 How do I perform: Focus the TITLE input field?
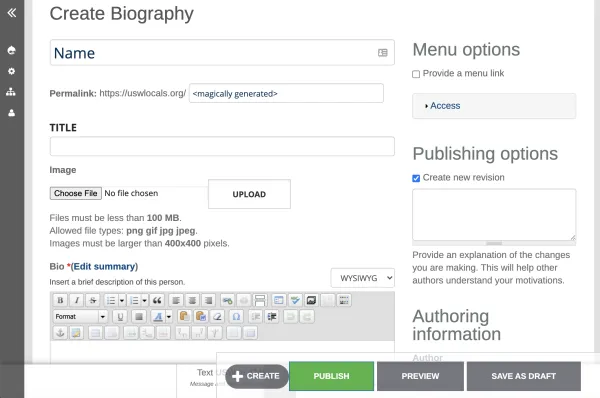[222, 146]
